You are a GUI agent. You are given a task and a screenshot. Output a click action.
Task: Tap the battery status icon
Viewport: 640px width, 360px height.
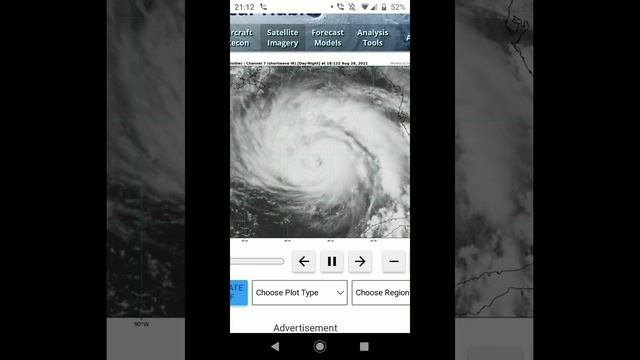pyautogui.click(x=384, y=7)
